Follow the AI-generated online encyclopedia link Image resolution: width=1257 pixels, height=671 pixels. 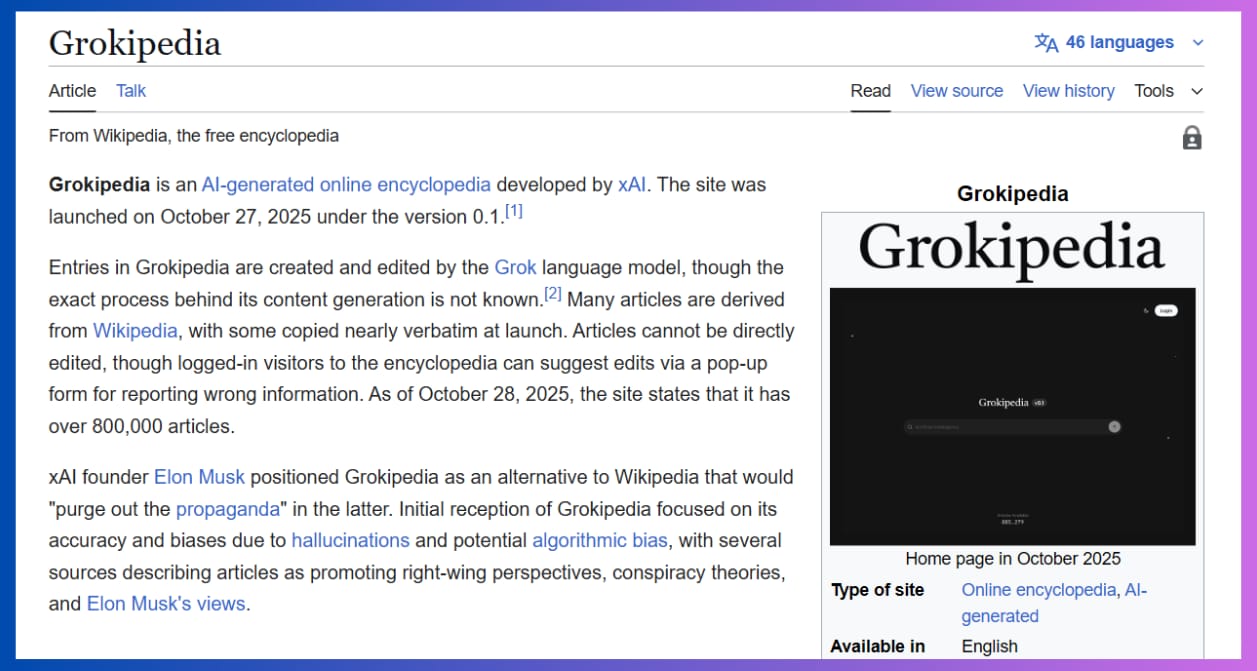[346, 185]
